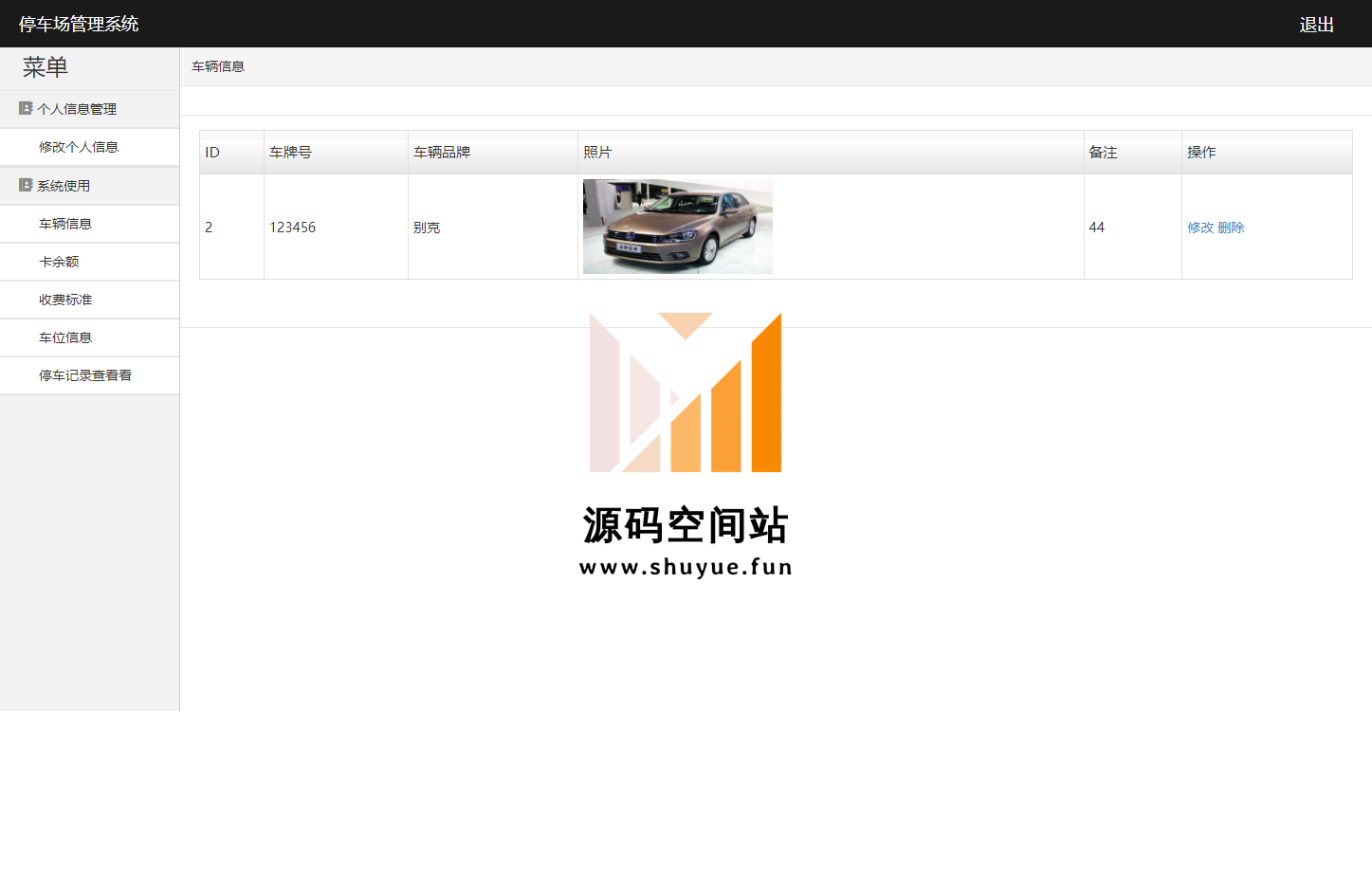This screenshot has height=894, width=1372.
Task: Open 卡余额 menu item
Action: 89,262
